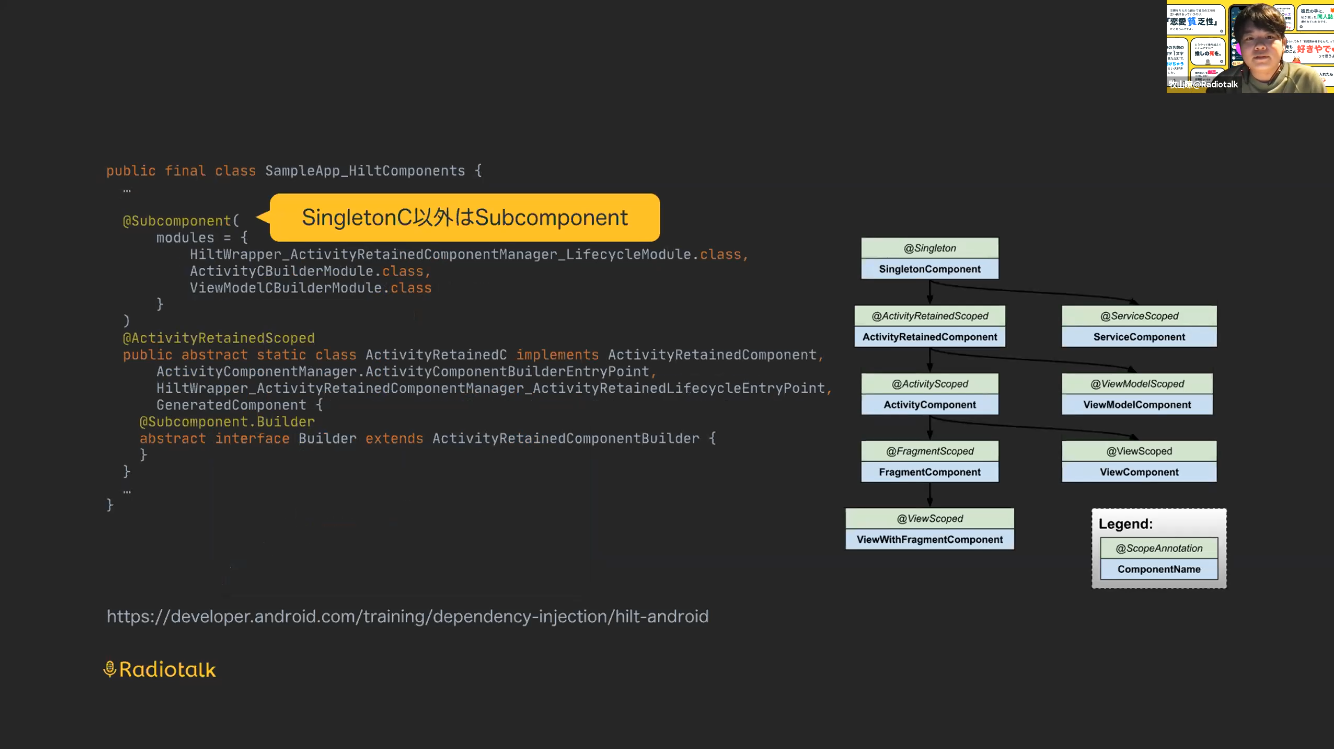Click the "modules = {" code line
Image resolution: width=1334 pixels, height=749 pixels.
(x=202, y=238)
